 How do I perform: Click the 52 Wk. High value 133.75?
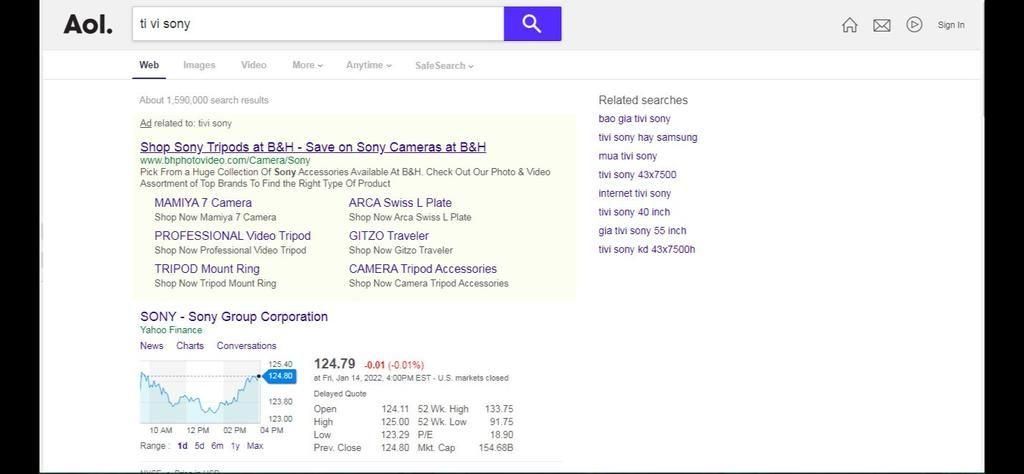499,409
